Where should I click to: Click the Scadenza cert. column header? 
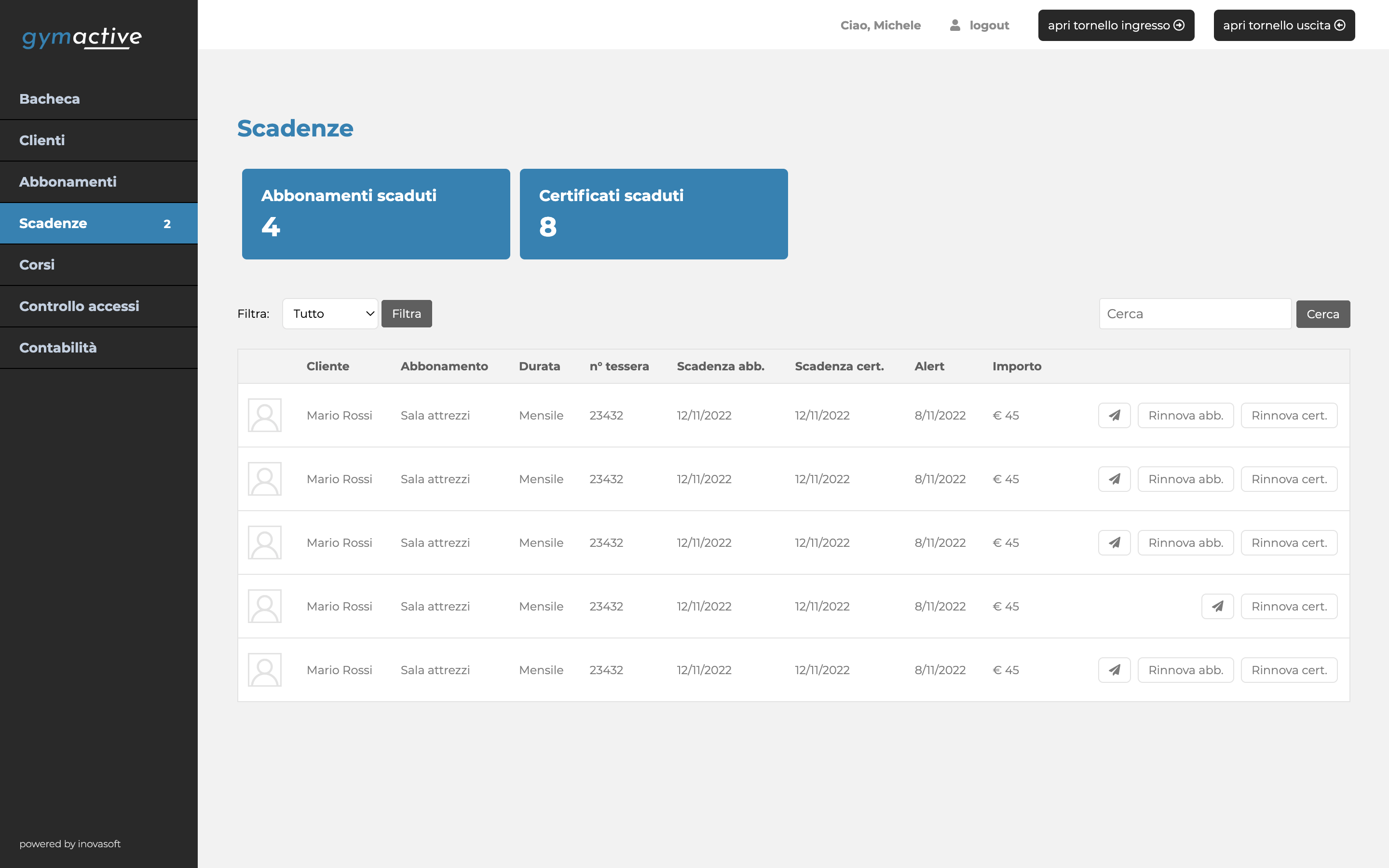tap(839, 366)
